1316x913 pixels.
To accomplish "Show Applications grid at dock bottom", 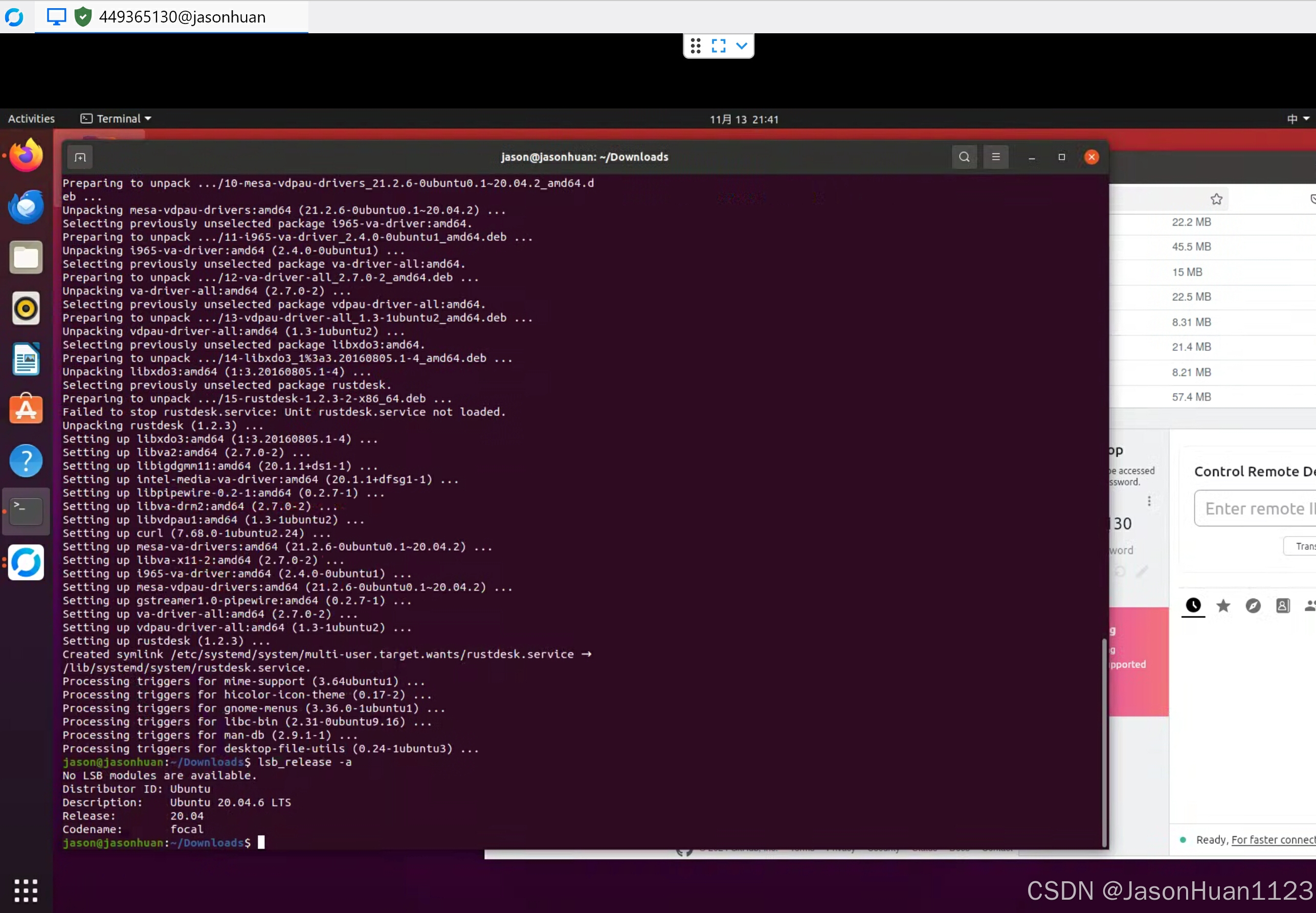I will coord(26,890).
